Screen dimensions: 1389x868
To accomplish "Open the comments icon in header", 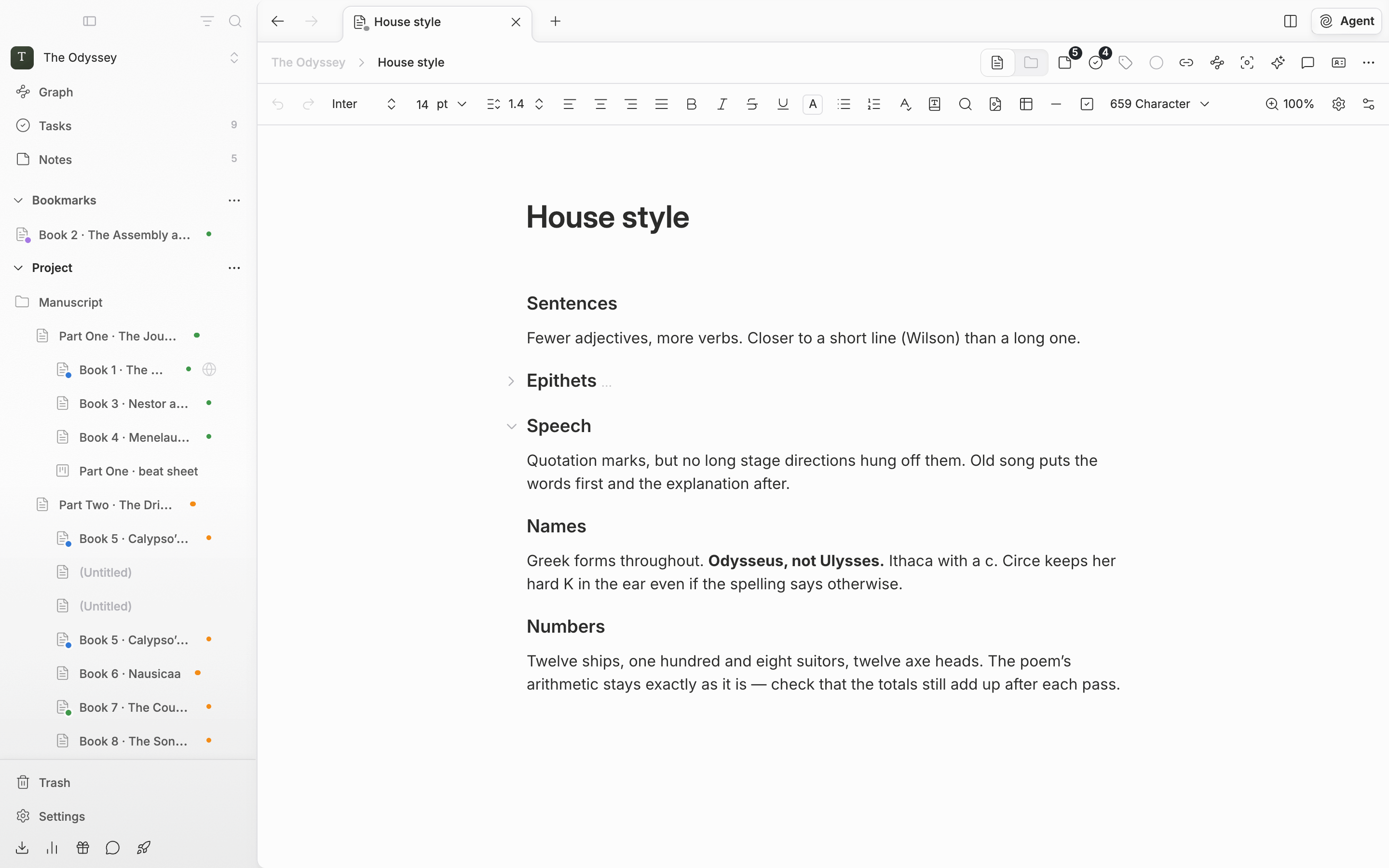I will tap(1307, 63).
